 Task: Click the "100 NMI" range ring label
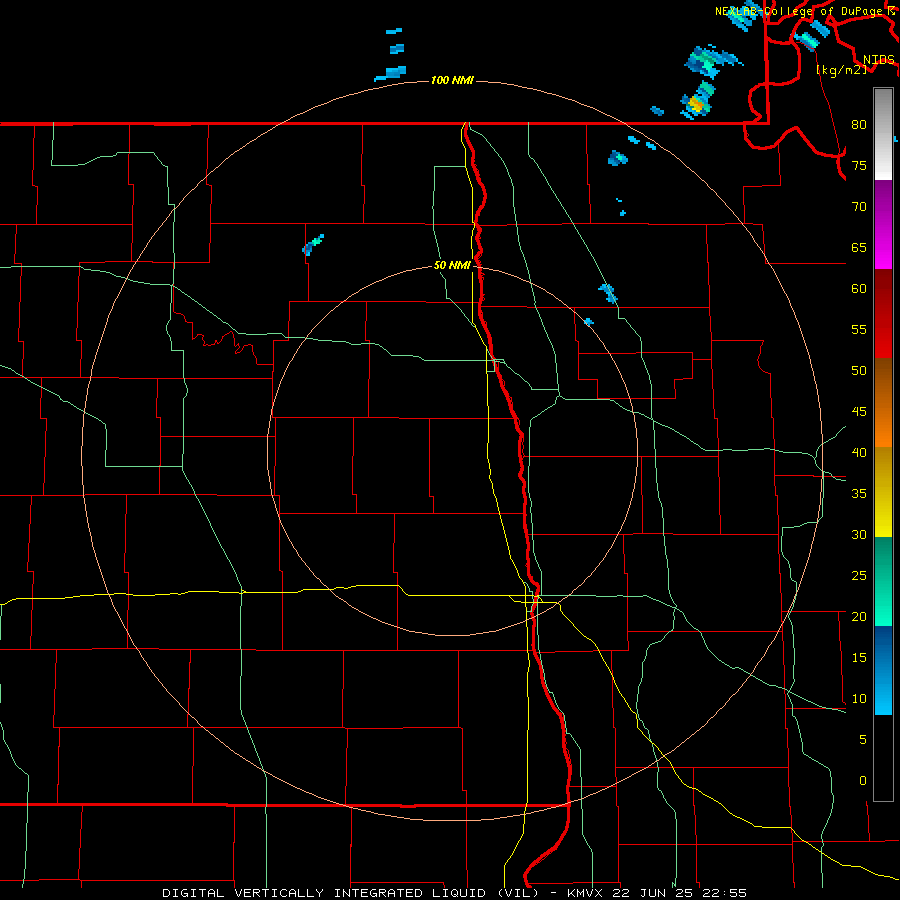tap(452, 80)
